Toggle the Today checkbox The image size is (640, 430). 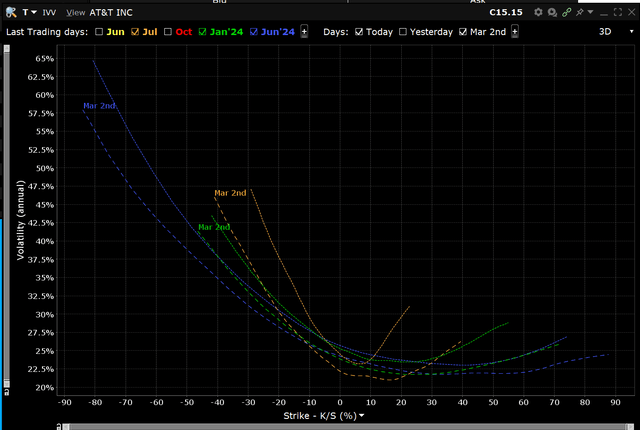click(x=359, y=32)
